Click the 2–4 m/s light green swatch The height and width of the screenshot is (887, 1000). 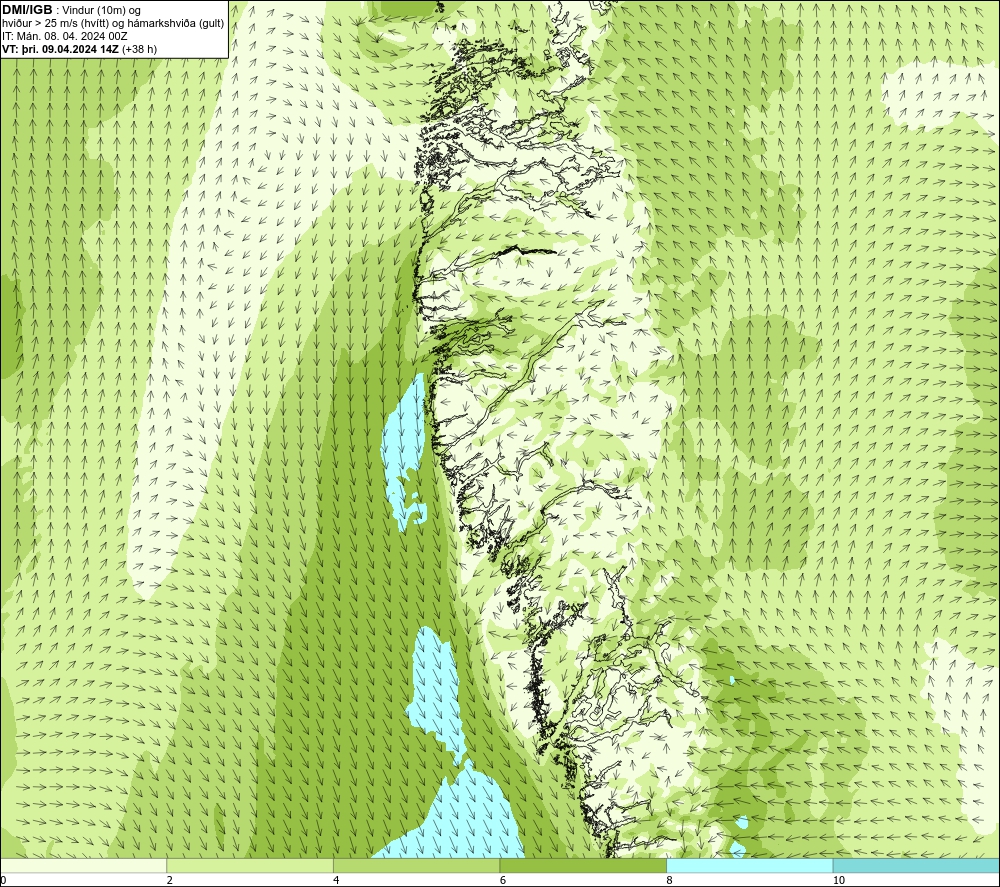click(250, 865)
